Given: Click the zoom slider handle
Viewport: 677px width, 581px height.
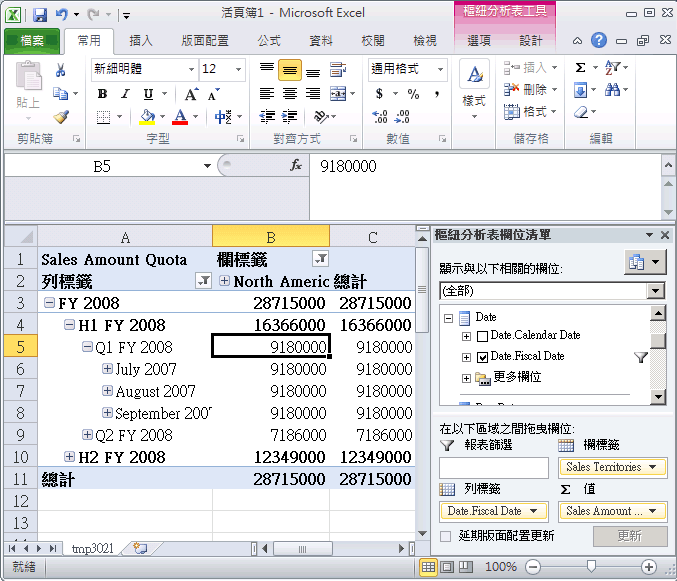Looking at the screenshot, I should coord(592,566).
